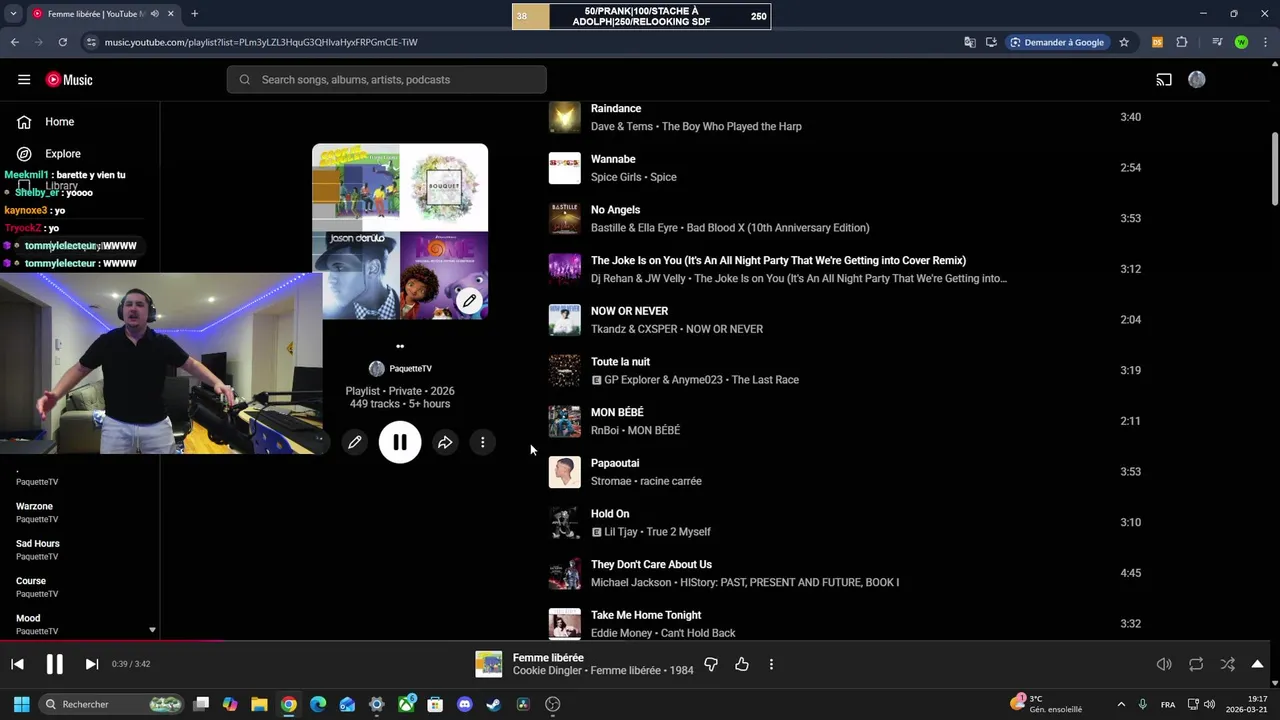Viewport: 1280px width, 720px height.
Task: Open the Windows Start menu
Action: click(x=21, y=704)
